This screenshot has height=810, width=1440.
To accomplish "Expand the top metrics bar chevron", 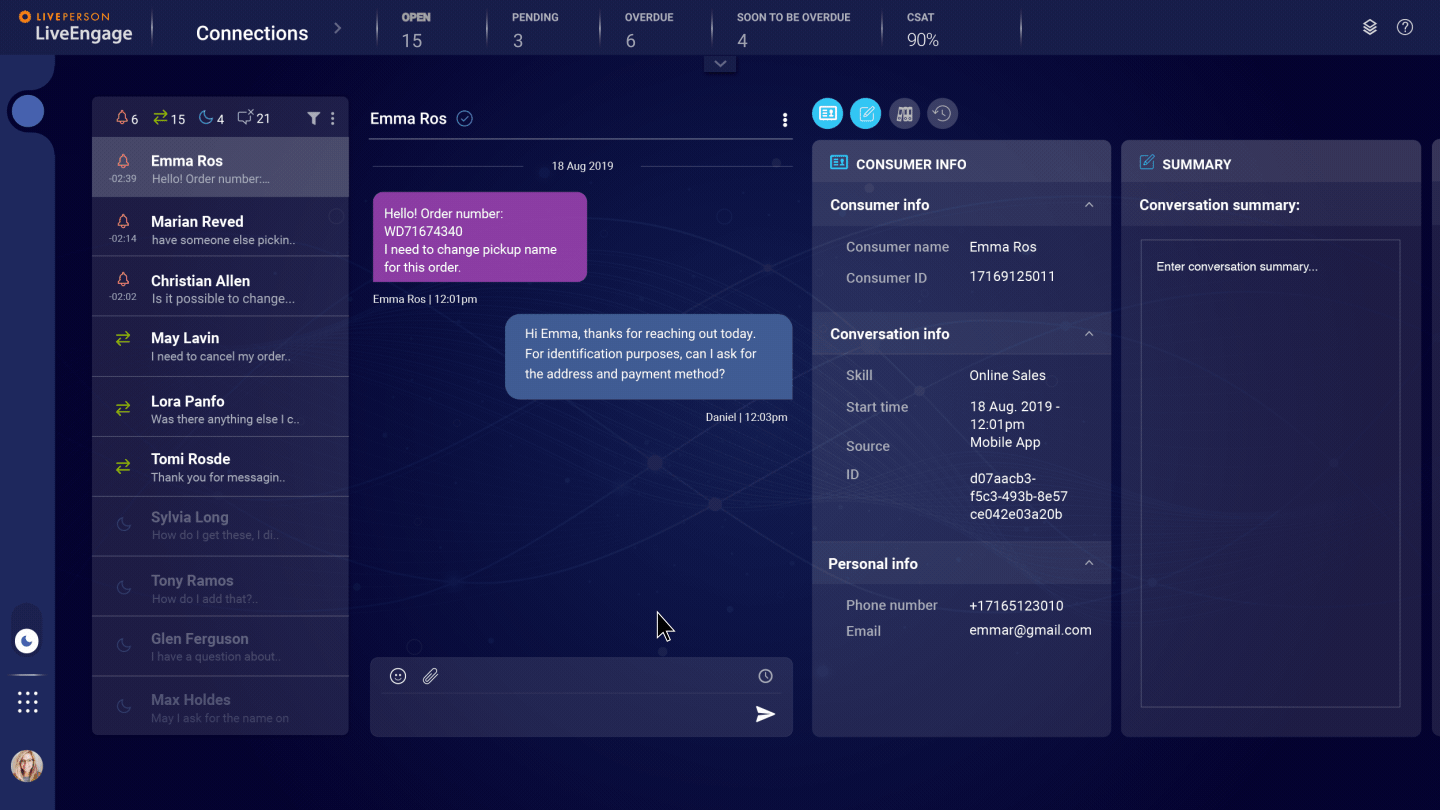I will 720,63.
